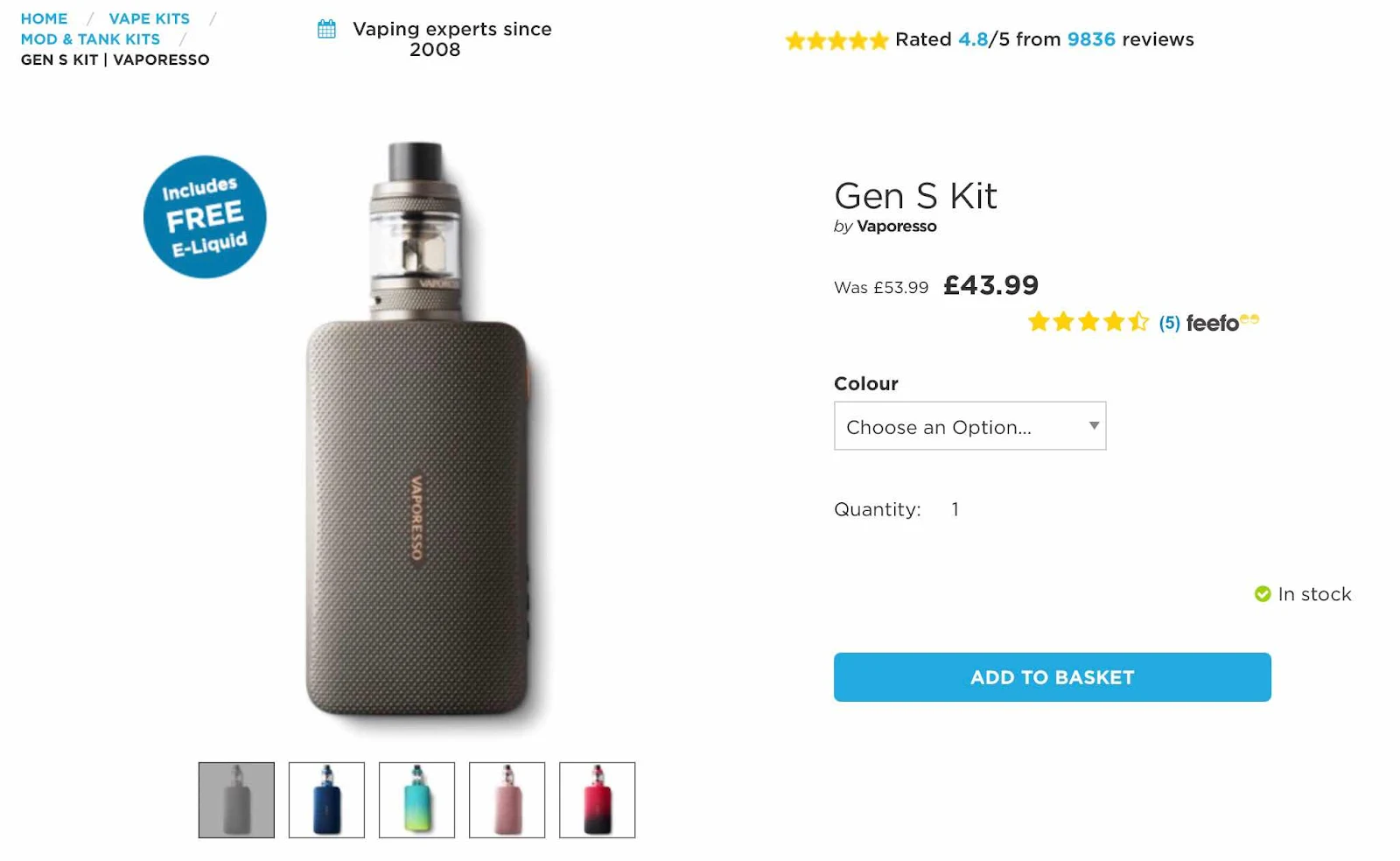Select the grey kit thumbnail

pos(236,800)
